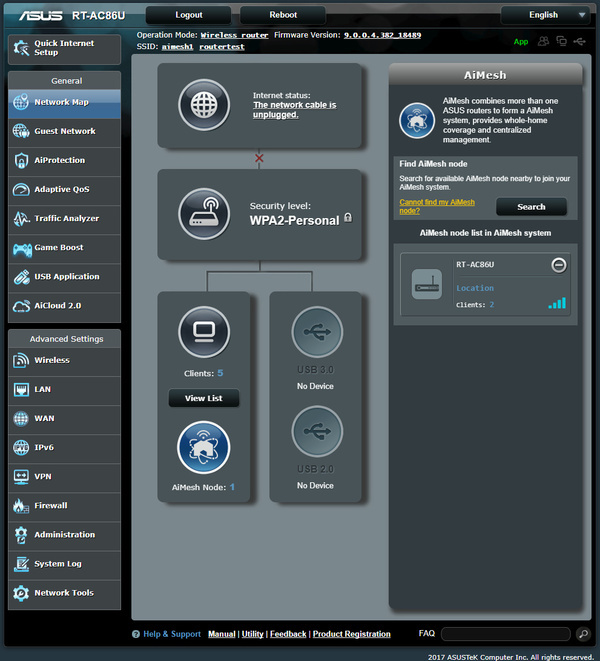600x661 pixels.
Task: Click the VPN sidebar icon
Action: tap(21, 477)
